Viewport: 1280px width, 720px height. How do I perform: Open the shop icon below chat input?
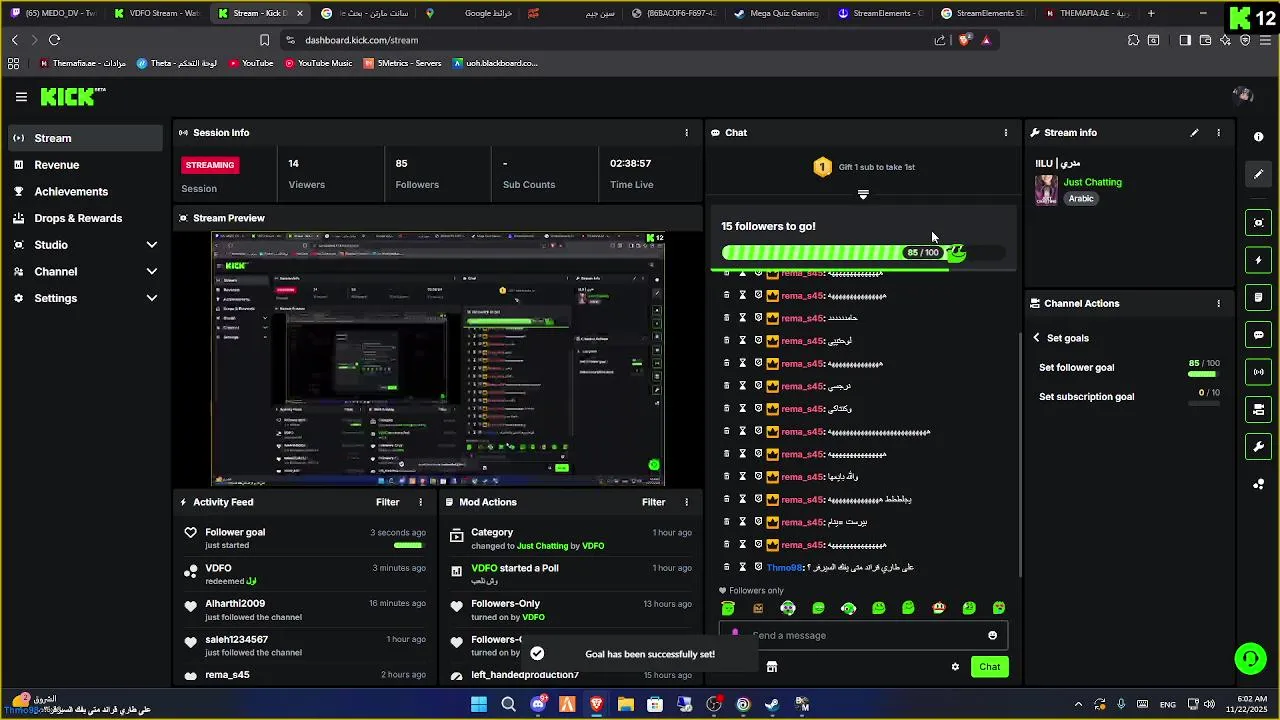(772, 667)
